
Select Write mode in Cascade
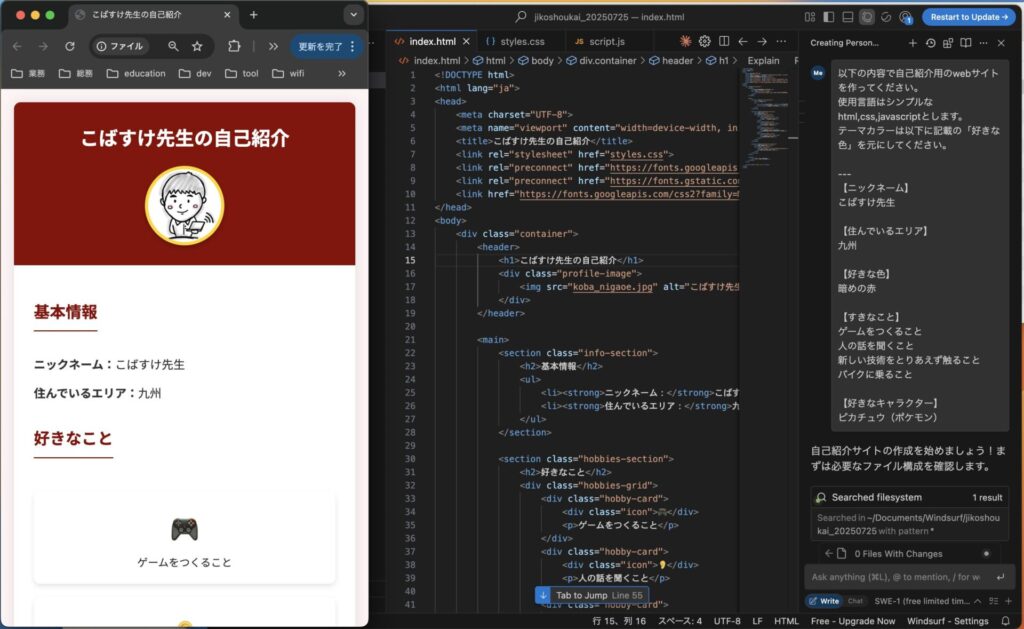tap(824, 601)
